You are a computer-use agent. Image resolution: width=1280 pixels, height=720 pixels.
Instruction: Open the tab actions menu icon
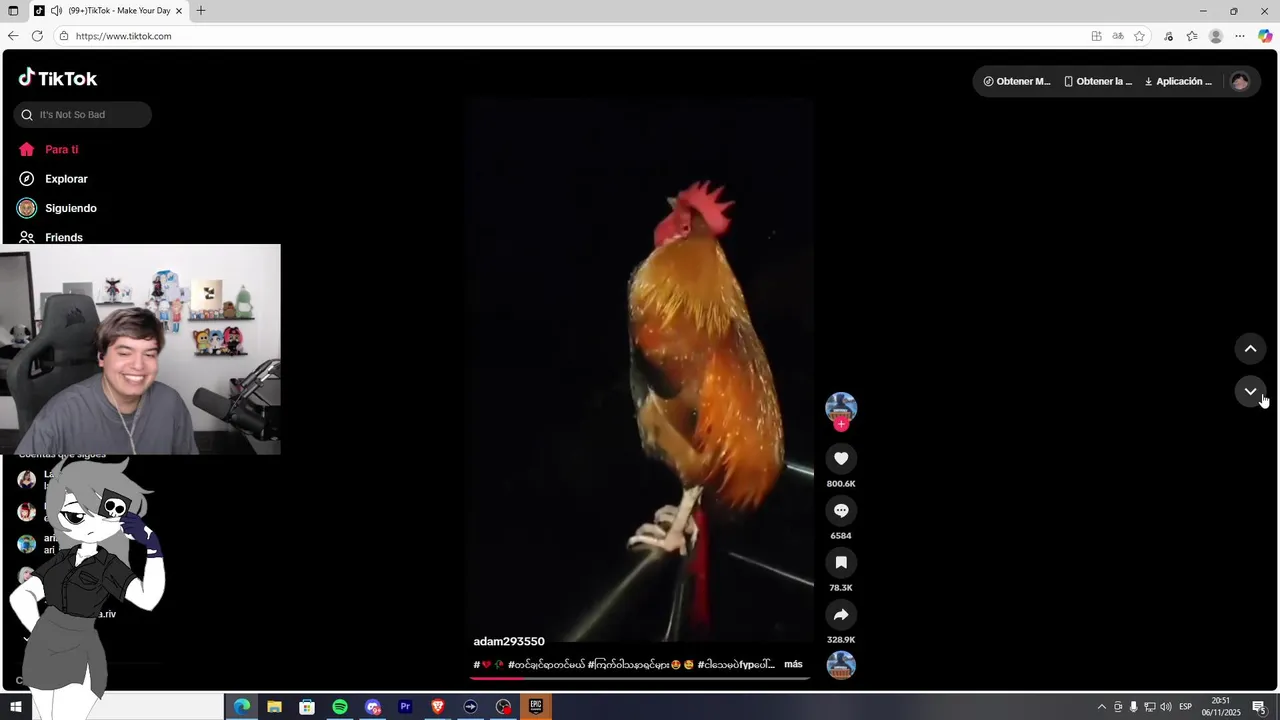click(13, 11)
